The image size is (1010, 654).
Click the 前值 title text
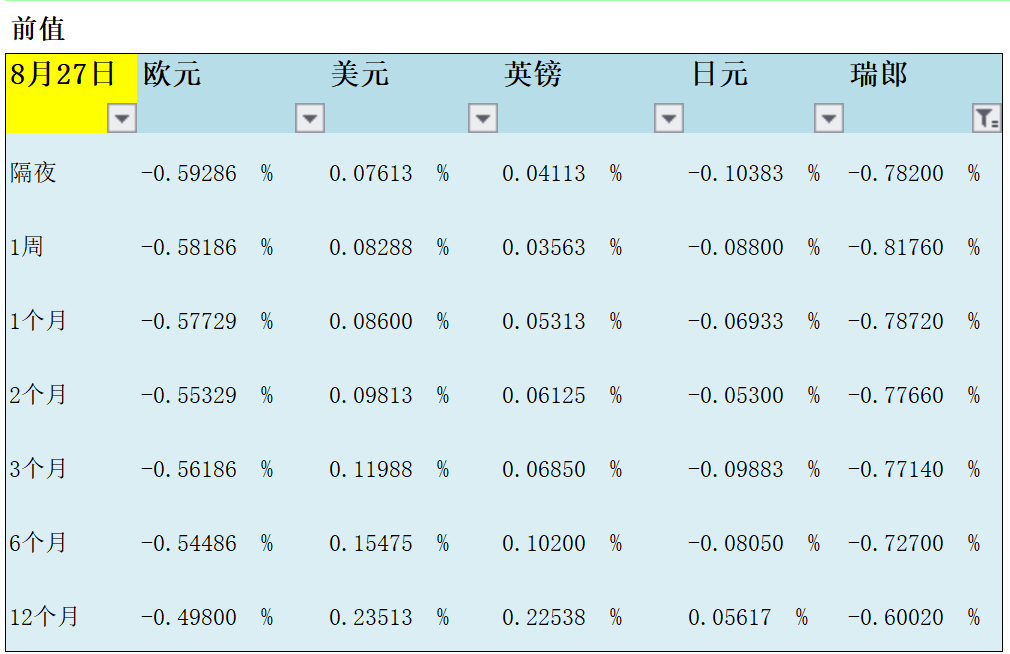click(39, 28)
